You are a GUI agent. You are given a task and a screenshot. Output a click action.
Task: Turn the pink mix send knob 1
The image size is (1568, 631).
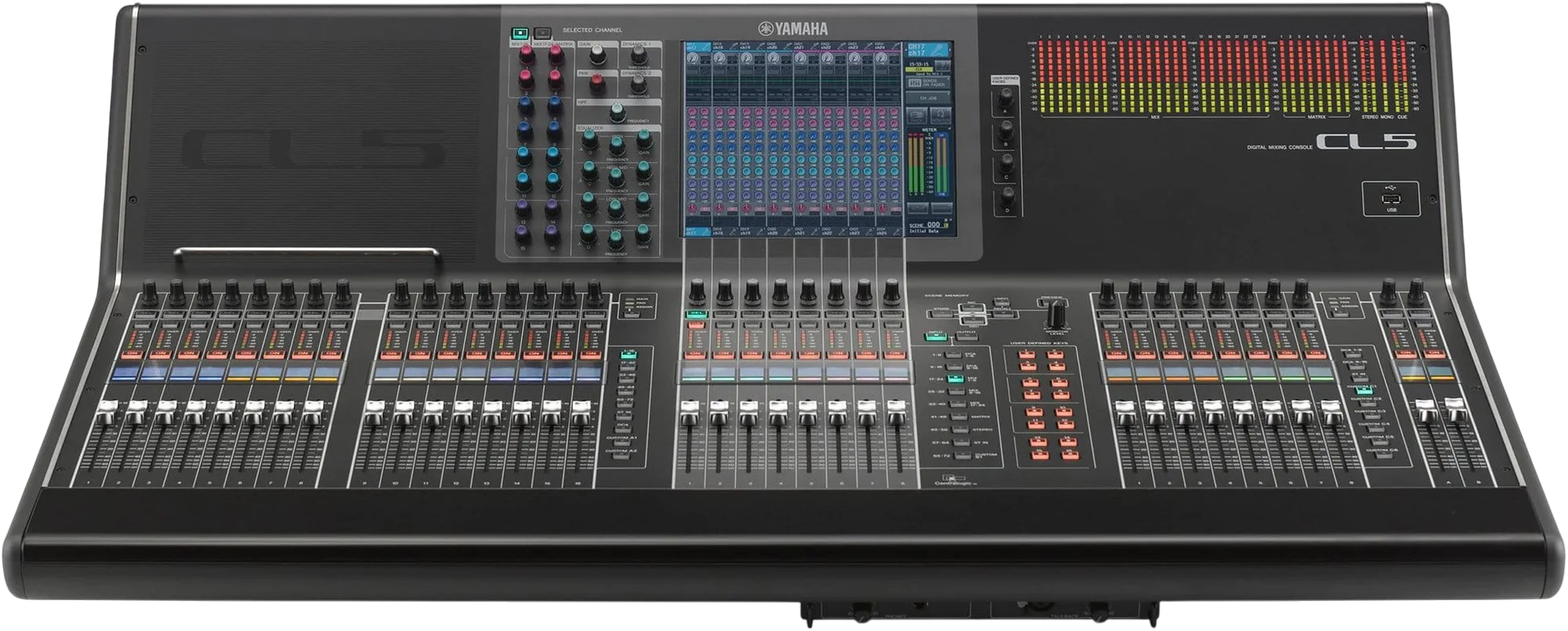point(526,54)
